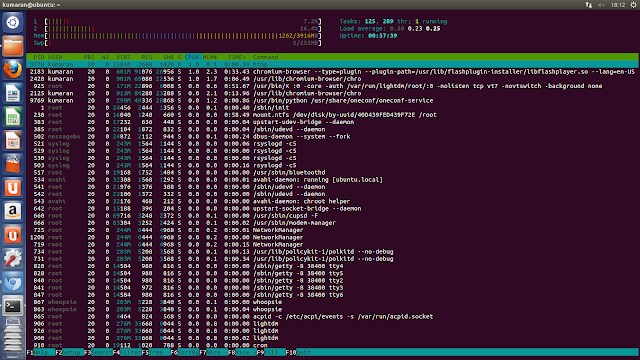Sort by the TIME+ column header
The image size is (640, 360).
click(237, 57)
